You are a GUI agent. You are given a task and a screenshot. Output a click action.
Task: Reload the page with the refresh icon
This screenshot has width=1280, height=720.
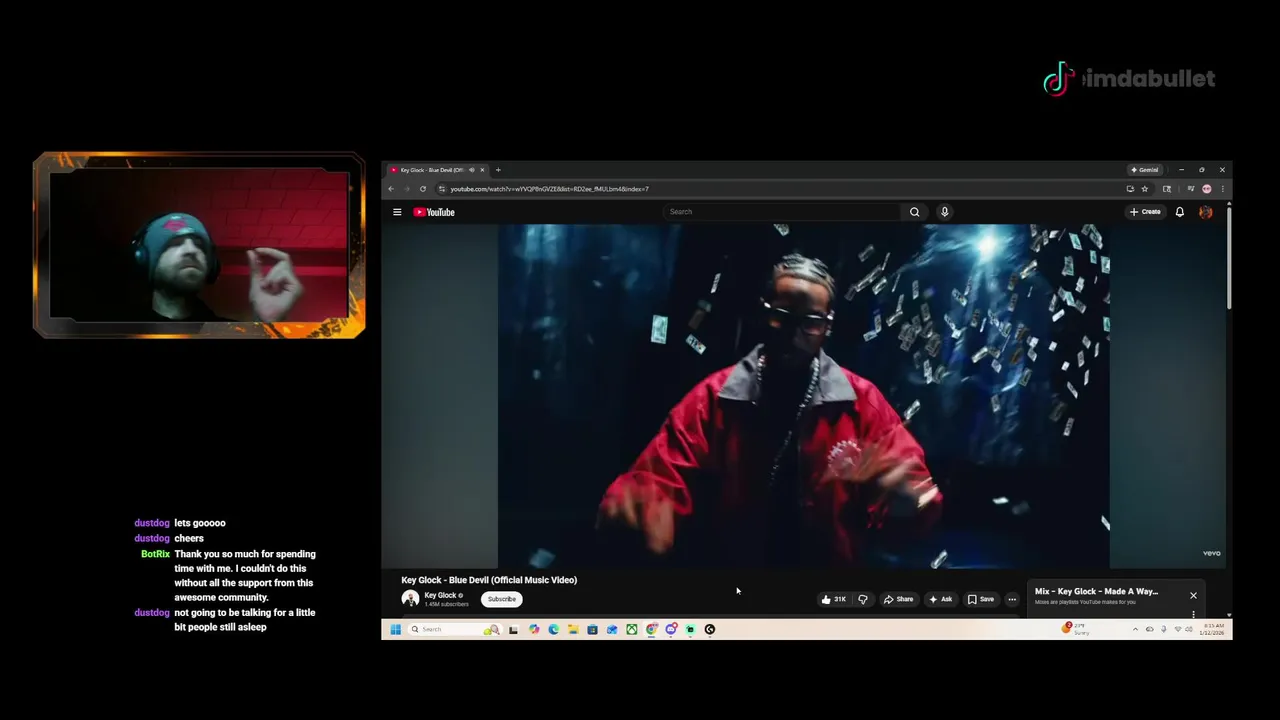coord(423,189)
